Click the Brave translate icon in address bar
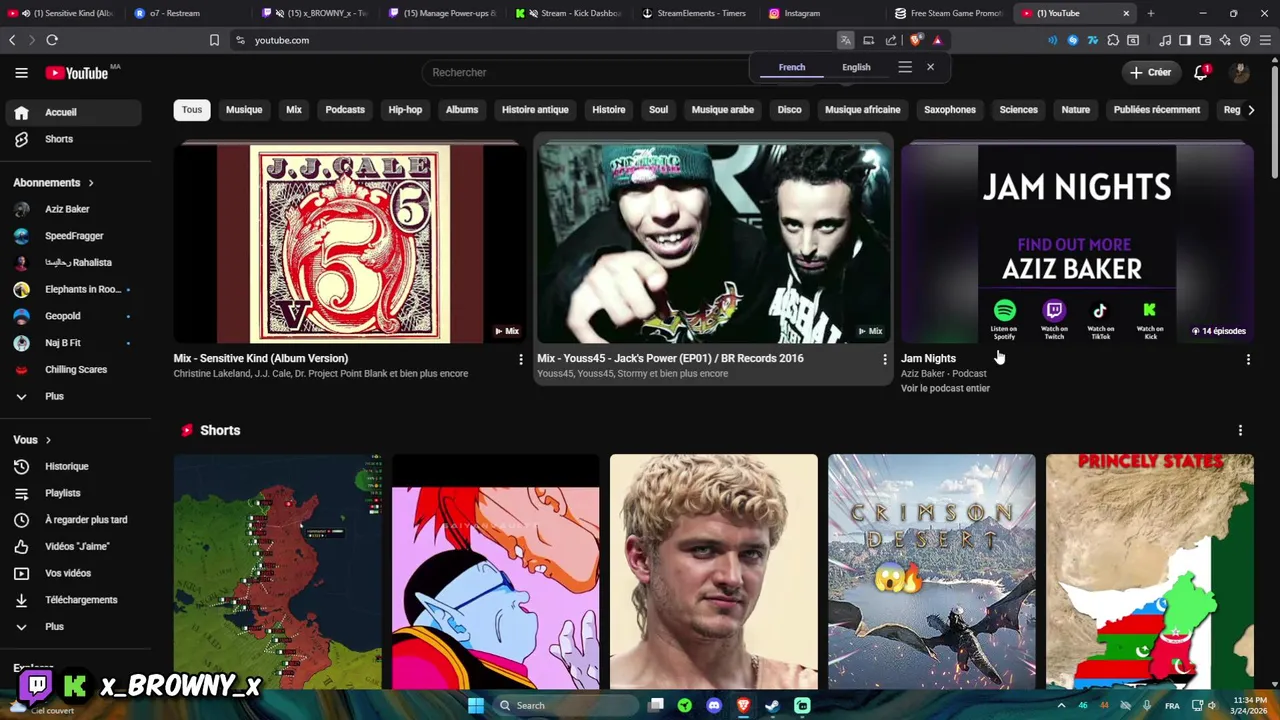Screen dimensions: 1280x720 tap(845, 40)
